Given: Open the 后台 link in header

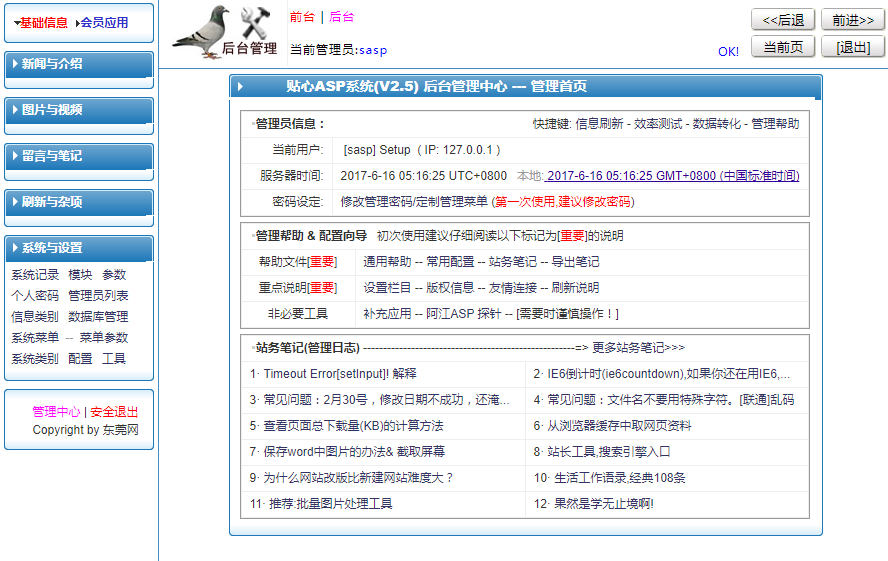Looking at the screenshot, I should click(341, 17).
